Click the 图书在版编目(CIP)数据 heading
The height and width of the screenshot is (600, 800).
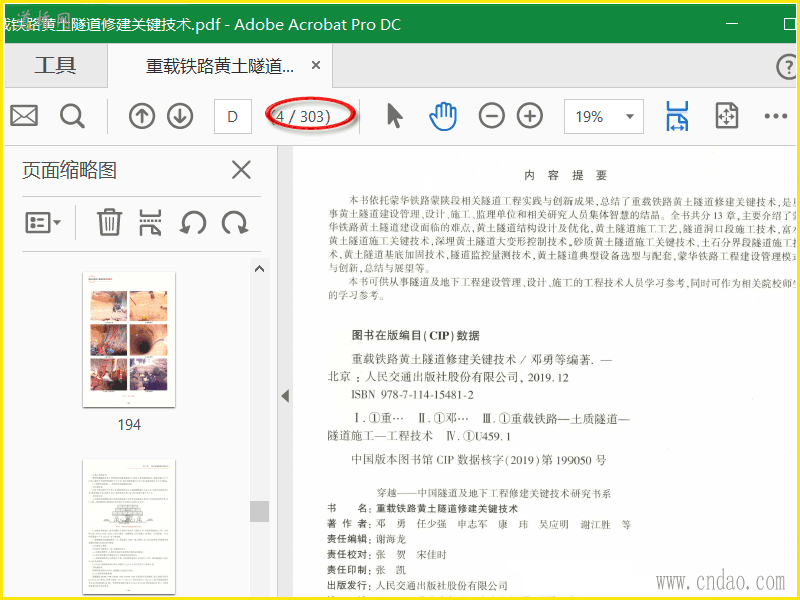(415, 335)
